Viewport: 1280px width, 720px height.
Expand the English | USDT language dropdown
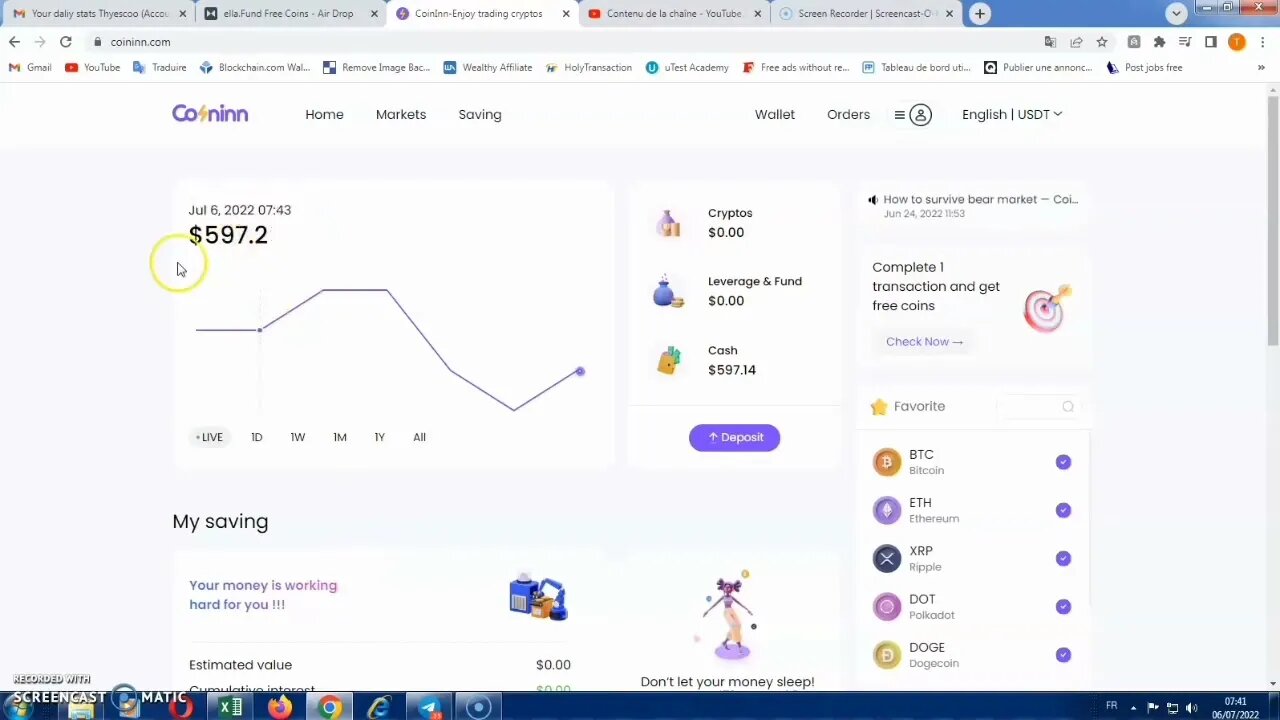click(1012, 114)
